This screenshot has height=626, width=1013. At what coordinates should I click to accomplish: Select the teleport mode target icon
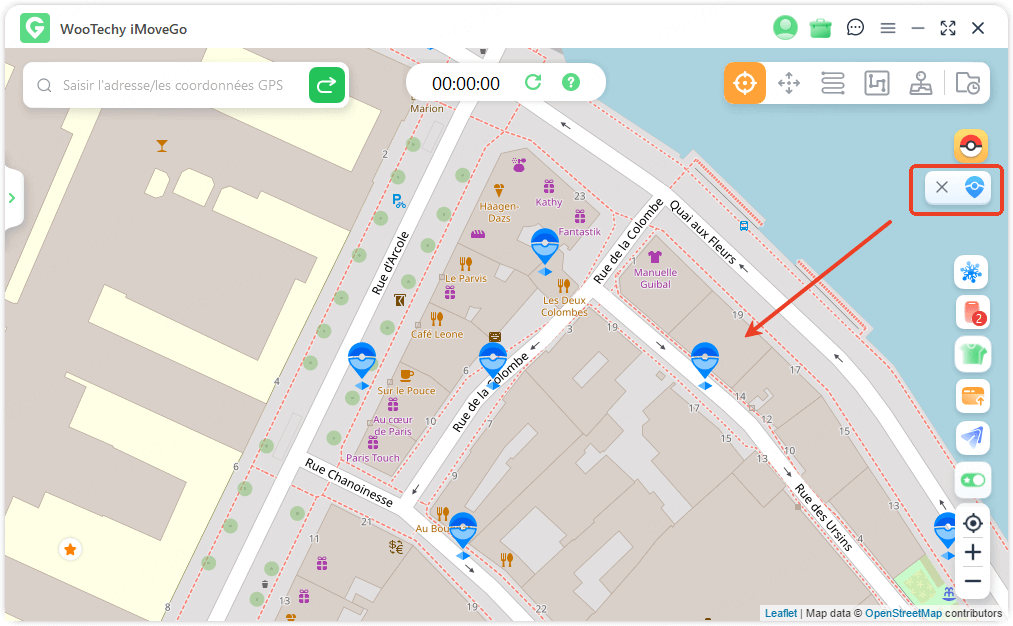[745, 83]
